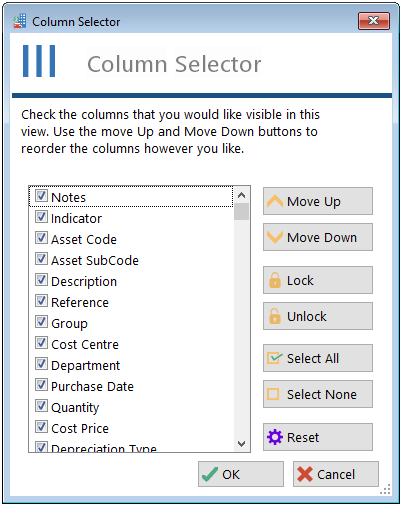Image resolution: width=405 pixels, height=509 pixels.
Task: Click the Select None empty box icon
Action: [x=273, y=394]
